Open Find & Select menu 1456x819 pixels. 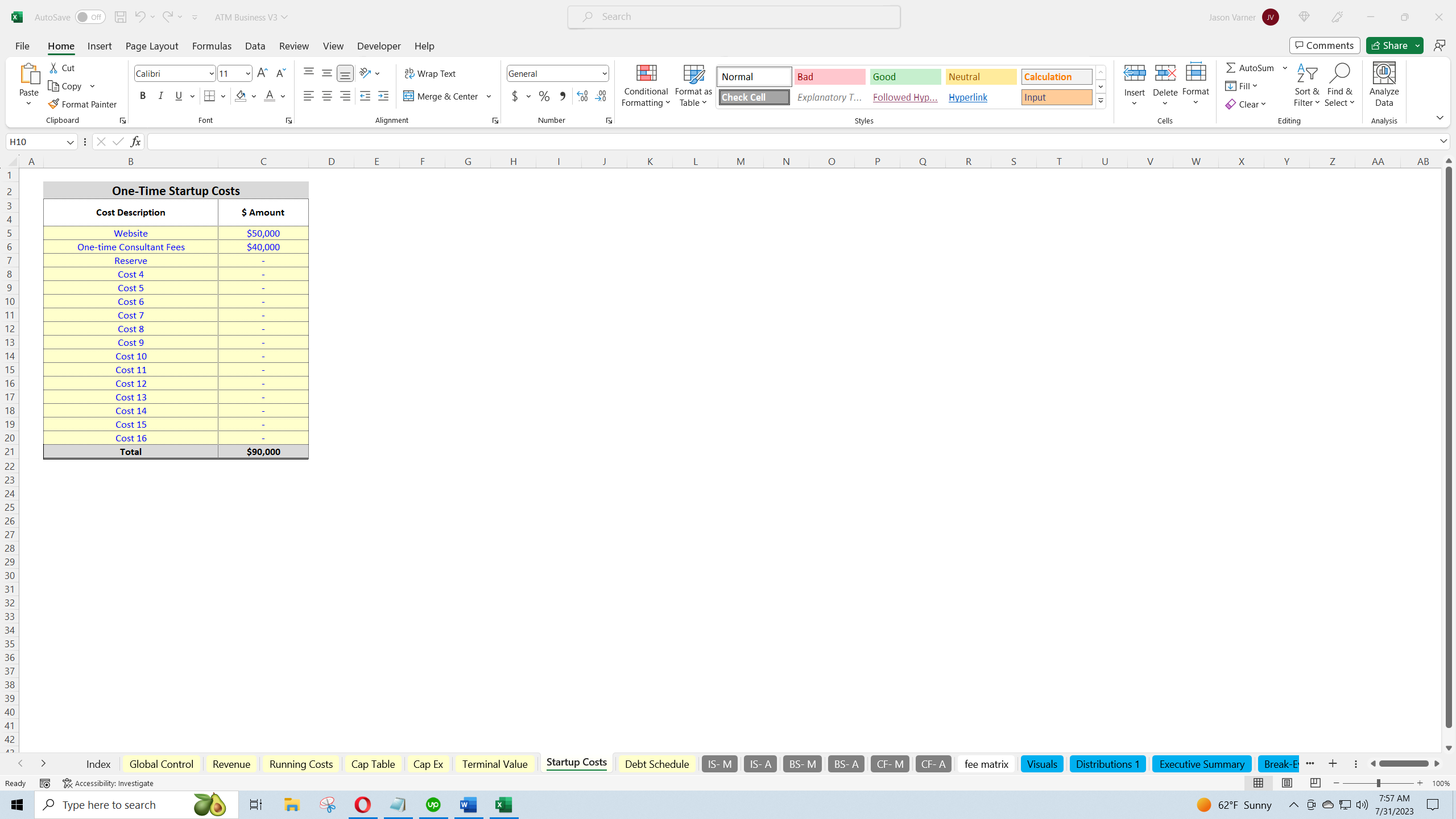(1339, 85)
